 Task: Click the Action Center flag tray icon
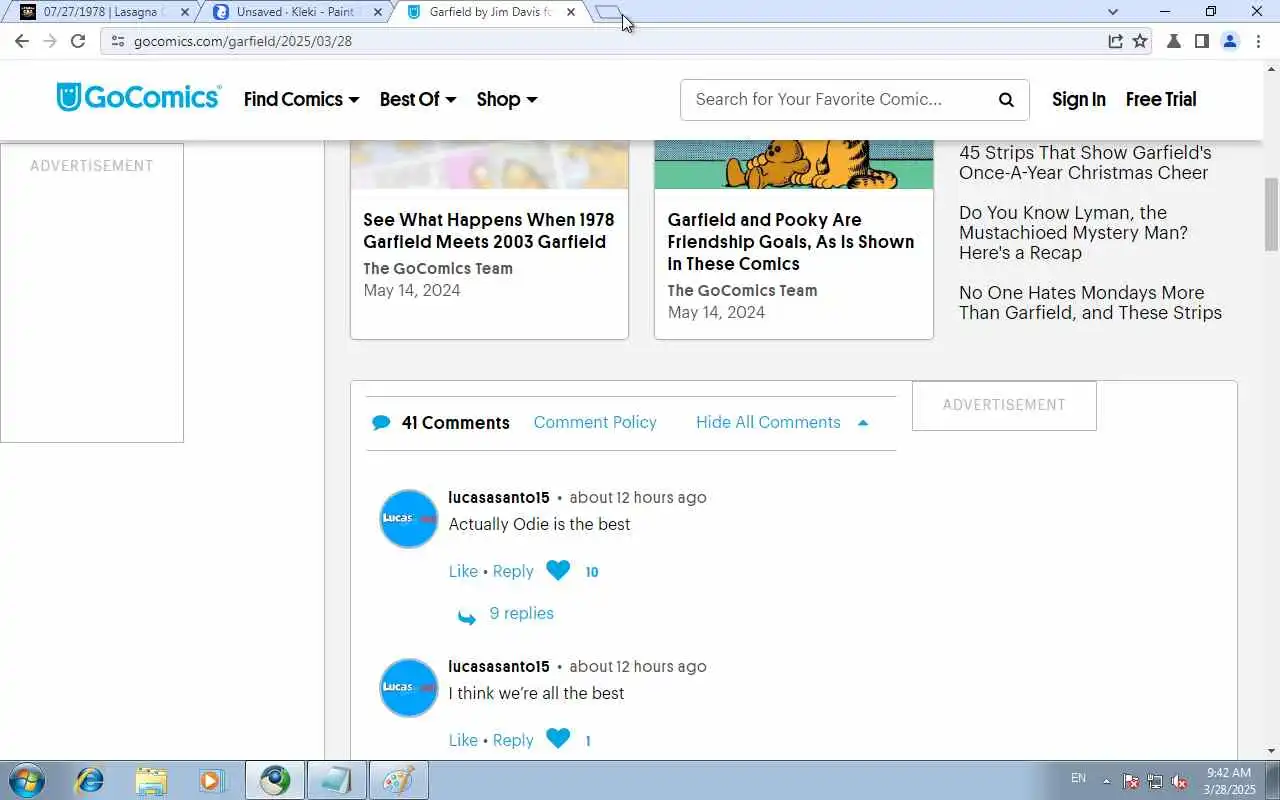[1131, 781]
